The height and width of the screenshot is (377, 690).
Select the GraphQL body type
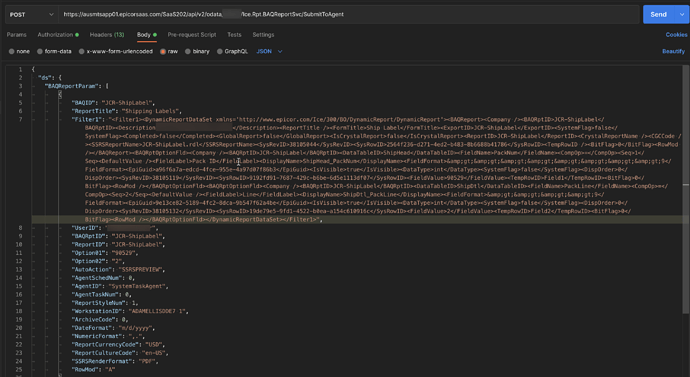[232, 51]
